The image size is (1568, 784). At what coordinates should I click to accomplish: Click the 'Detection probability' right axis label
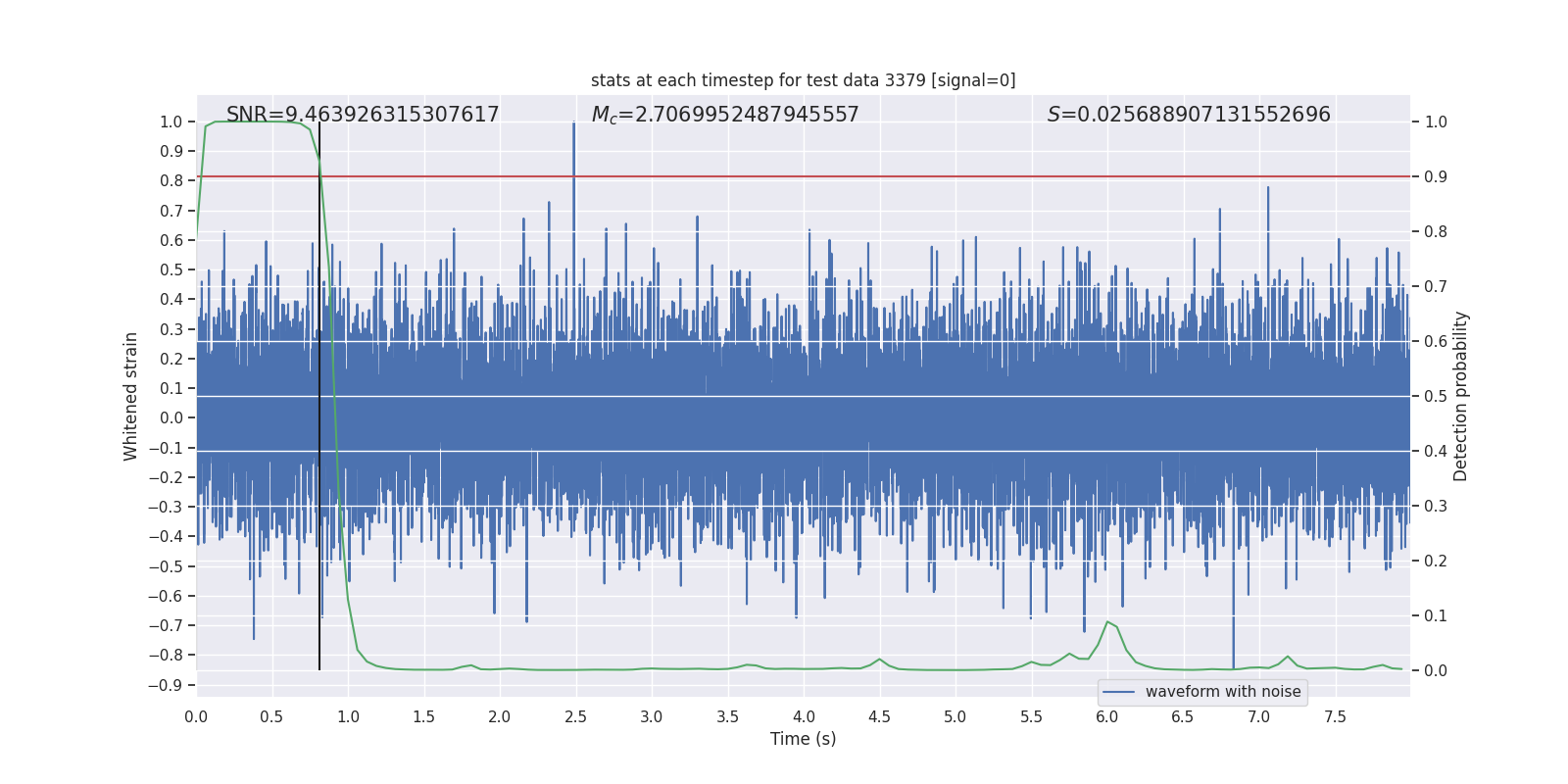tap(1461, 396)
